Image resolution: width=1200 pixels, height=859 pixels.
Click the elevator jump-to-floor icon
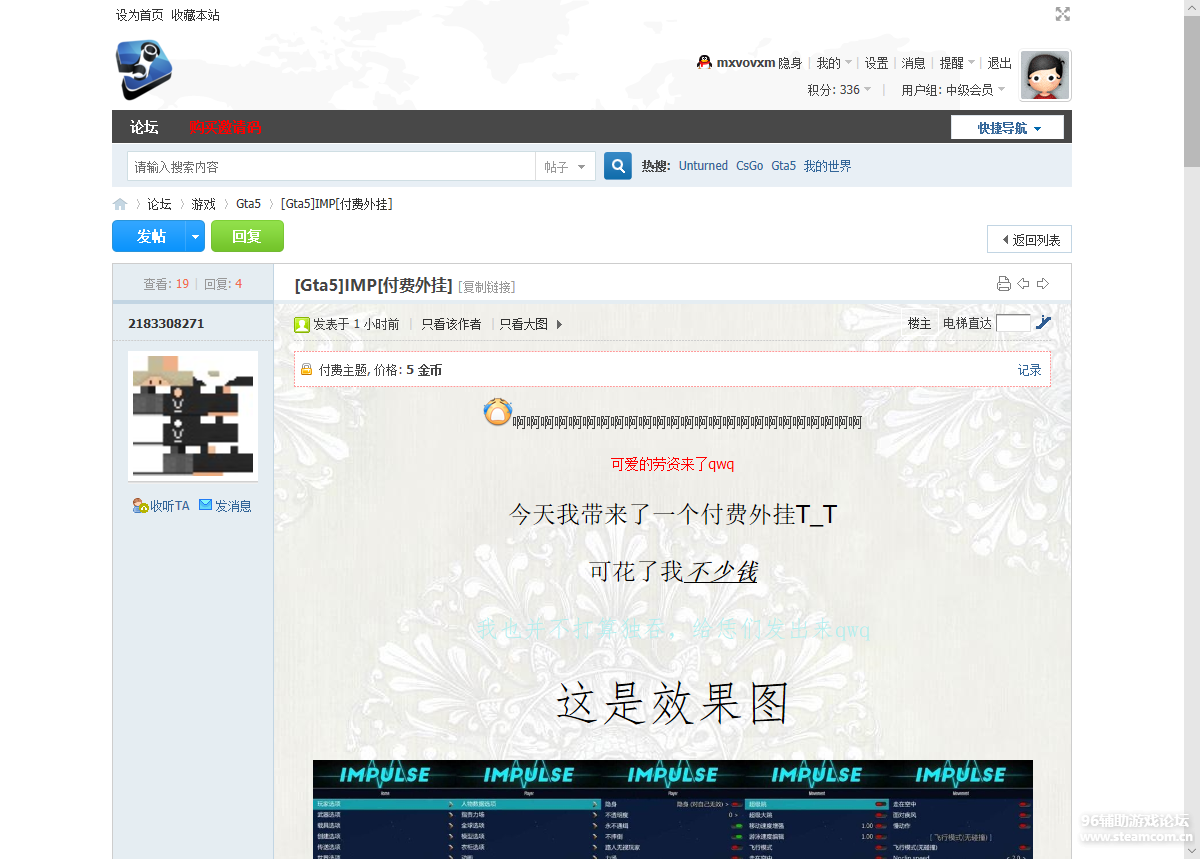[1043, 323]
